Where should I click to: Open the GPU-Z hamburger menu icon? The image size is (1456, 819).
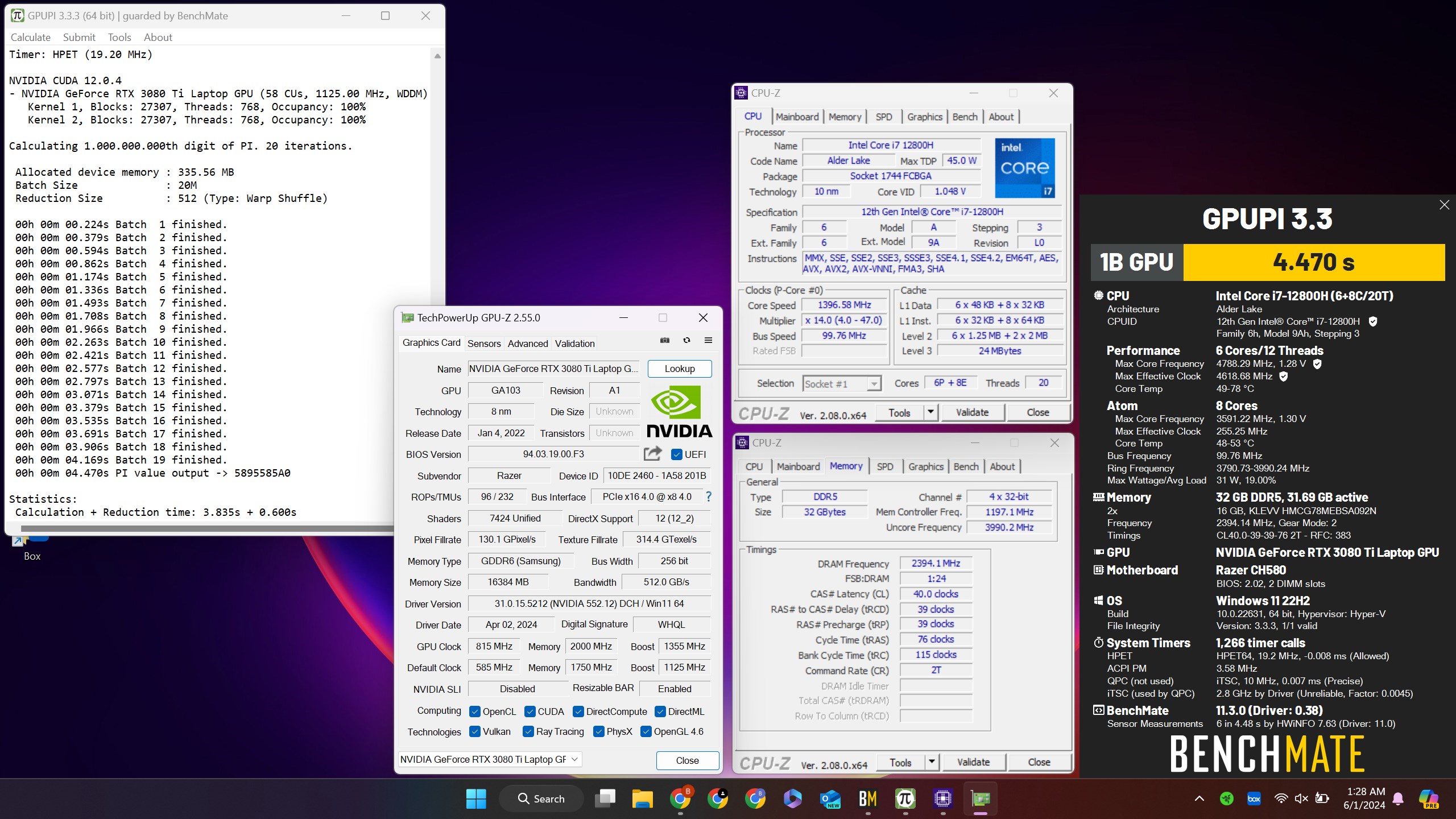tap(708, 340)
